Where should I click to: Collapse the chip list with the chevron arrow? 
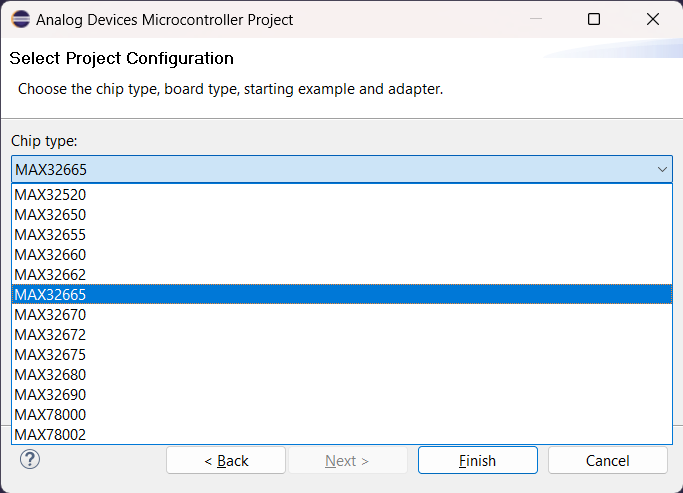pos(662,169)
